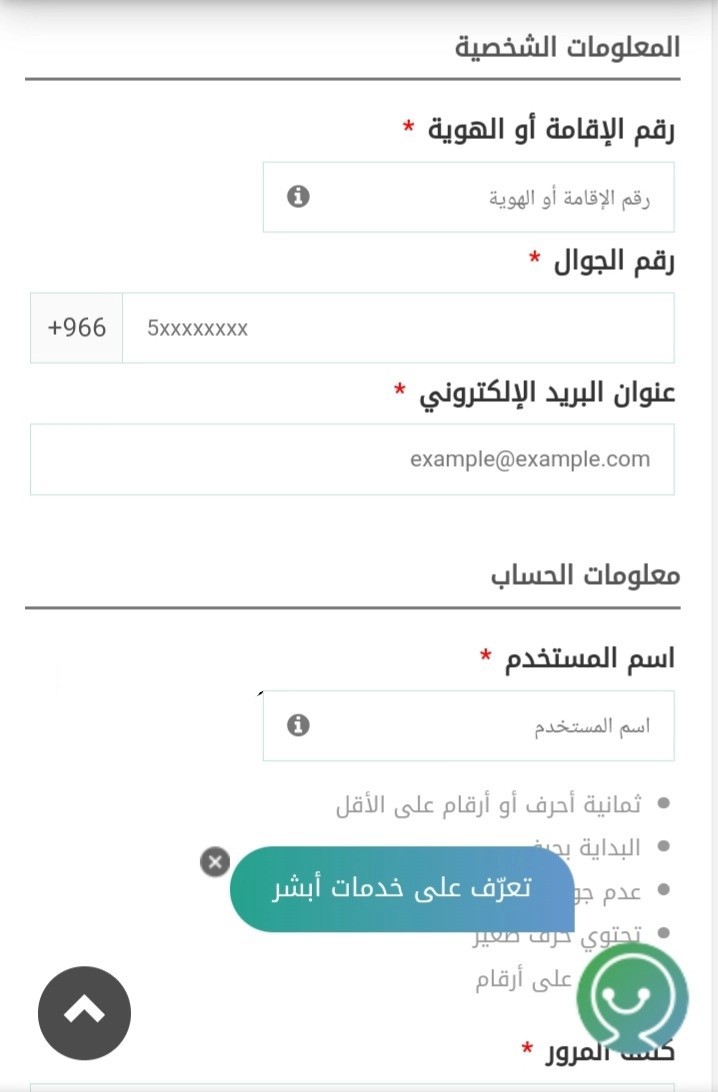The height and width of the screenshot is (1092, 718).
Task: Open the "تعرّف على خدمات أبشر" bubble
Action: (x=402, y=889)
